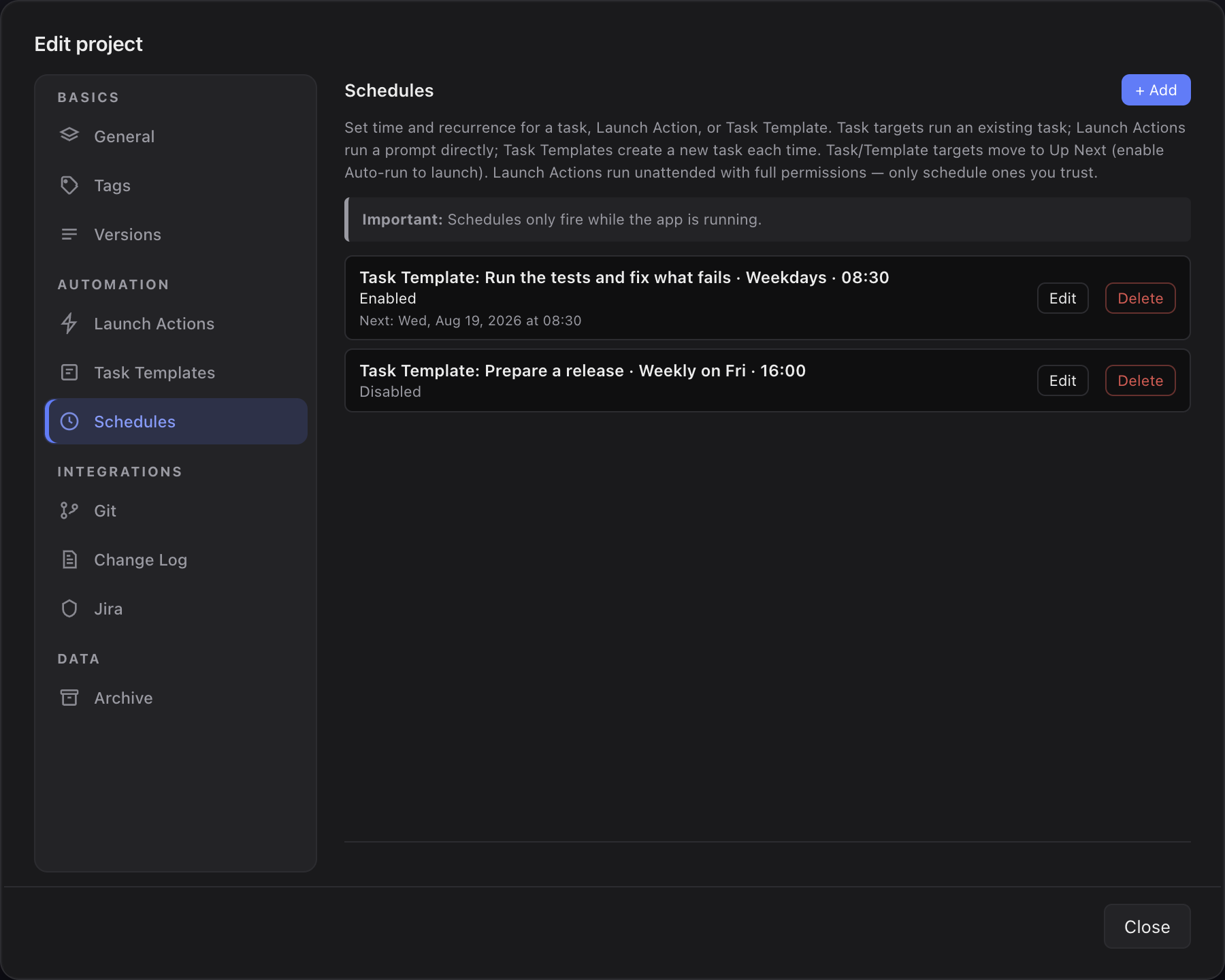Click the BASICS section header
This screenshot has width=1225, height=980.
(x=88, y=97)
